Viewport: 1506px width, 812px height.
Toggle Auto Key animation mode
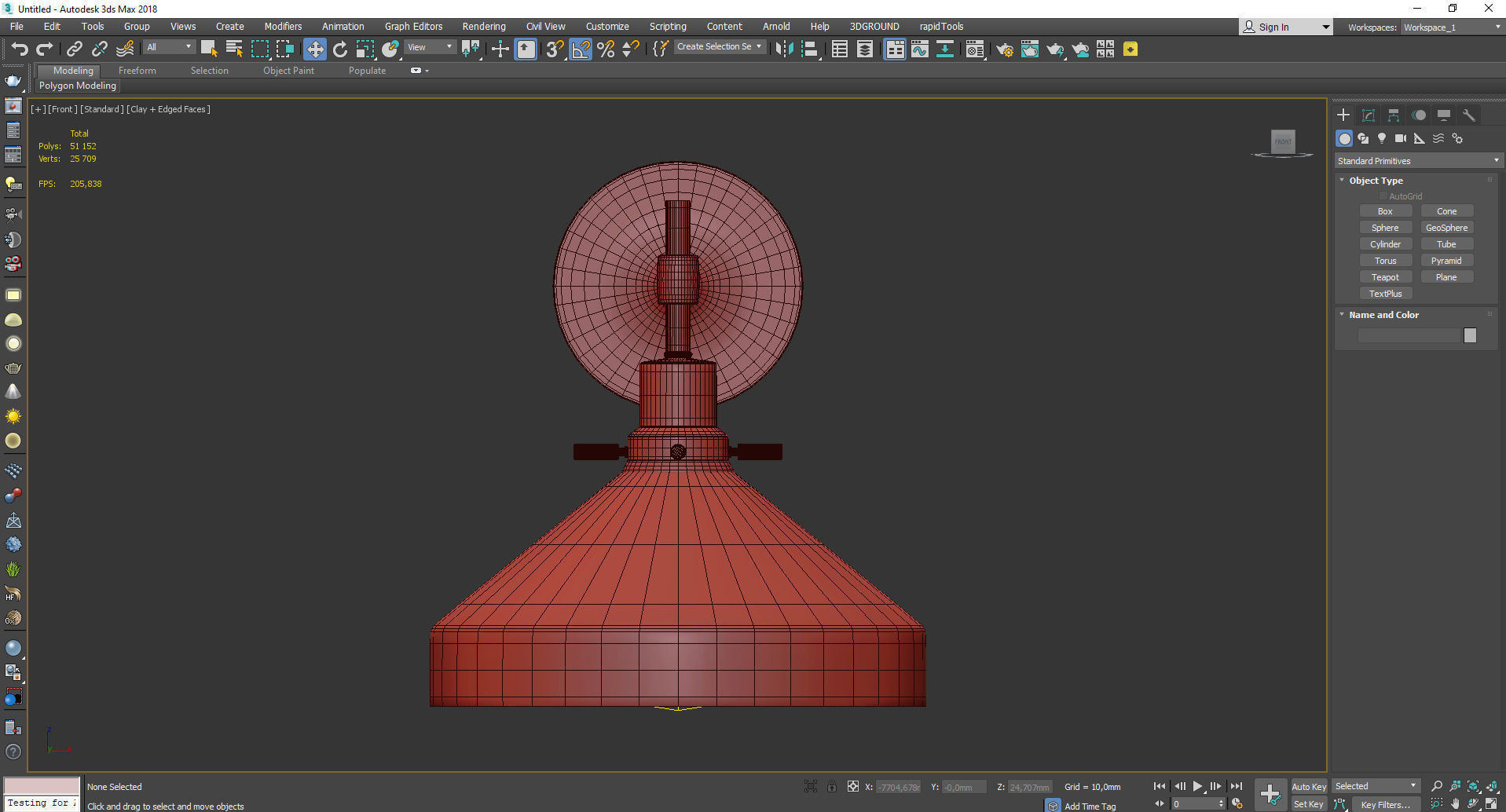pyautogui.click(x=1308, y=786)
